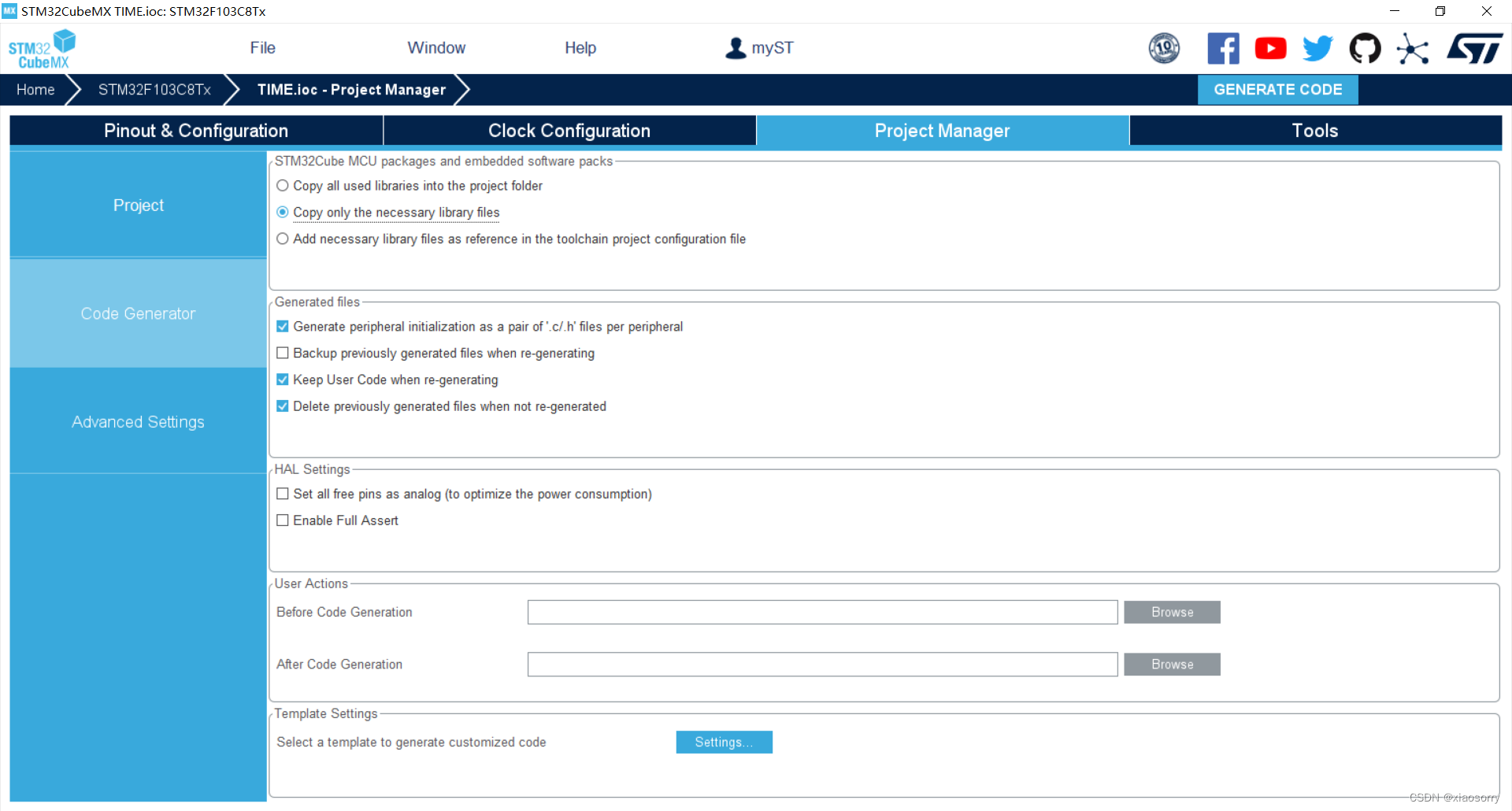1512x811 pixels.
Task: Select the Project Manager tab
Action: [943, 131]
